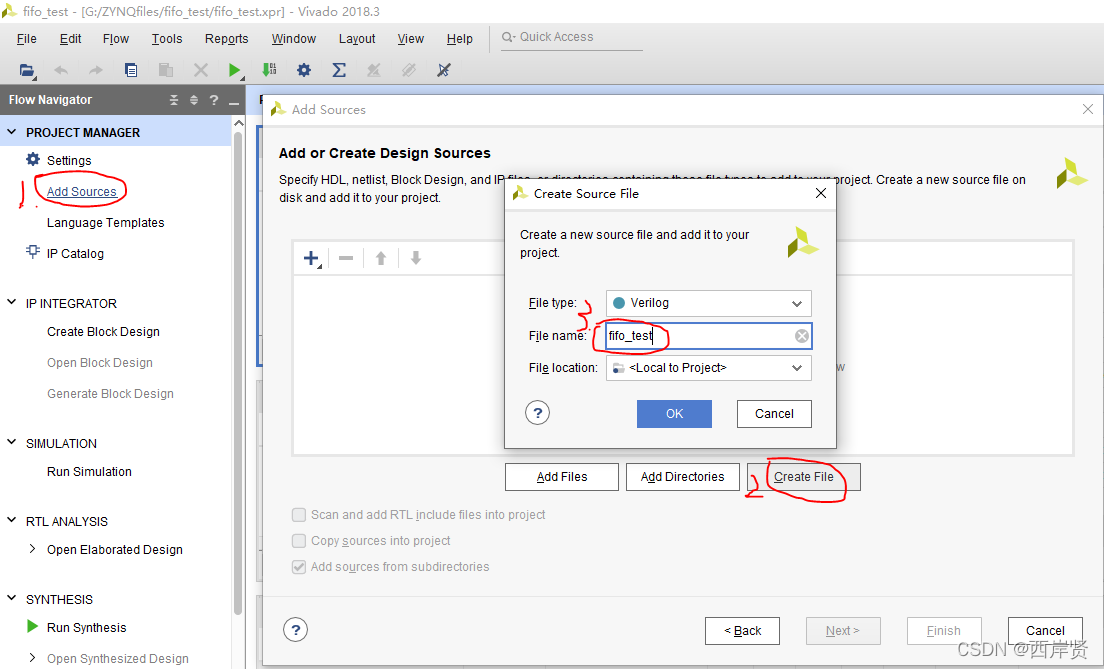
Task: Click the Sigma reports toolbar icon
Action: 339,70
